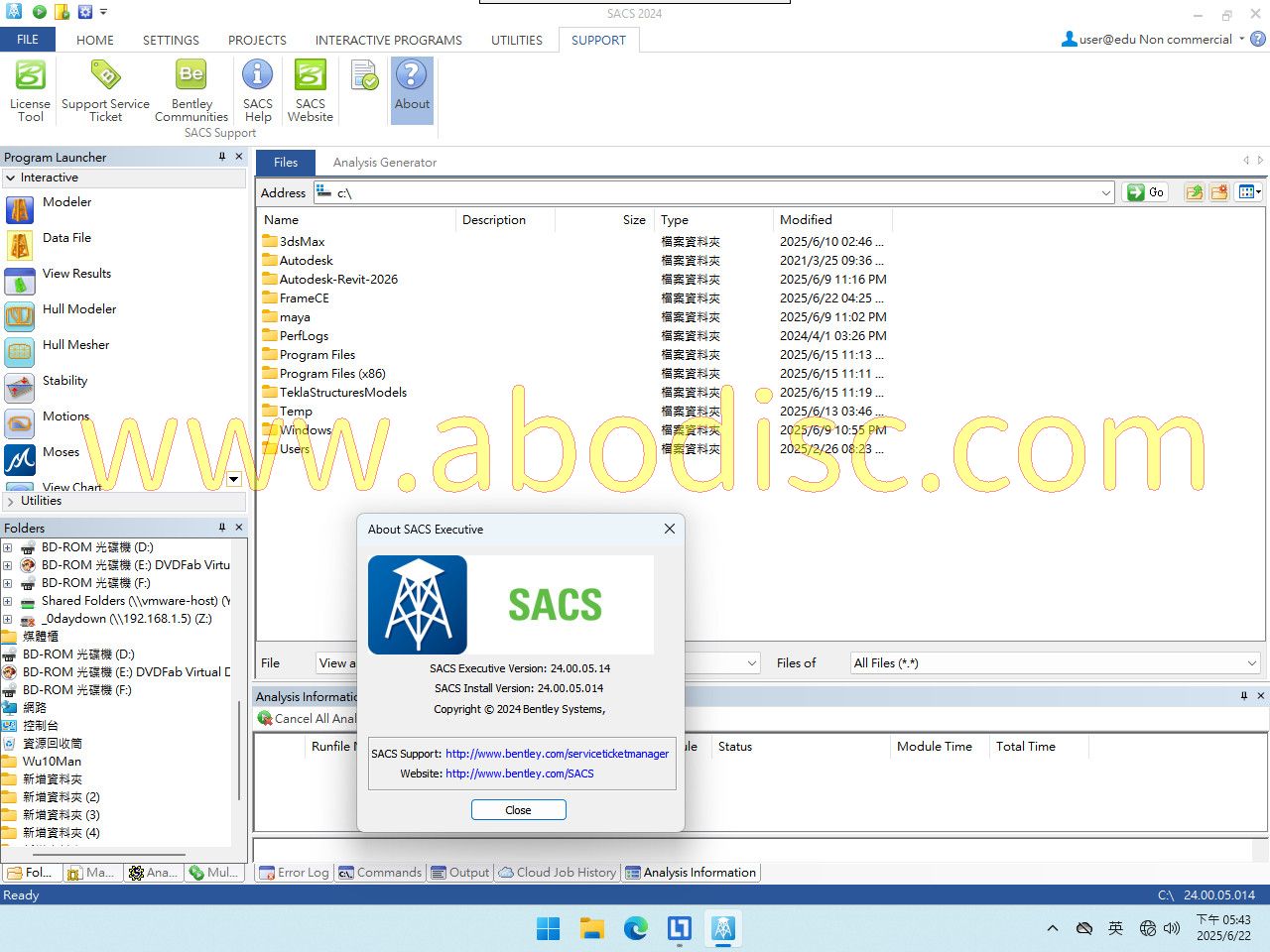Expand the _0daydown (Z:) tree node
The width and height of the screenshot is (1270, 952).
tap(8, 619)
